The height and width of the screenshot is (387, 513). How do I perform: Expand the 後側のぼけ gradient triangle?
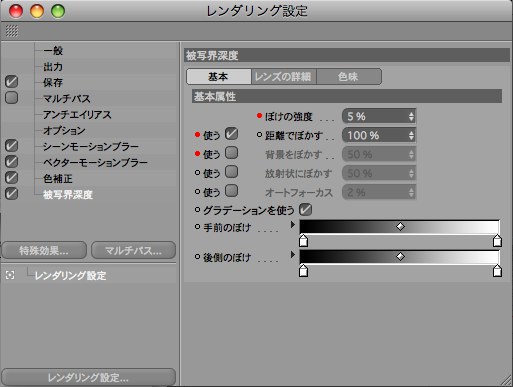293,255
